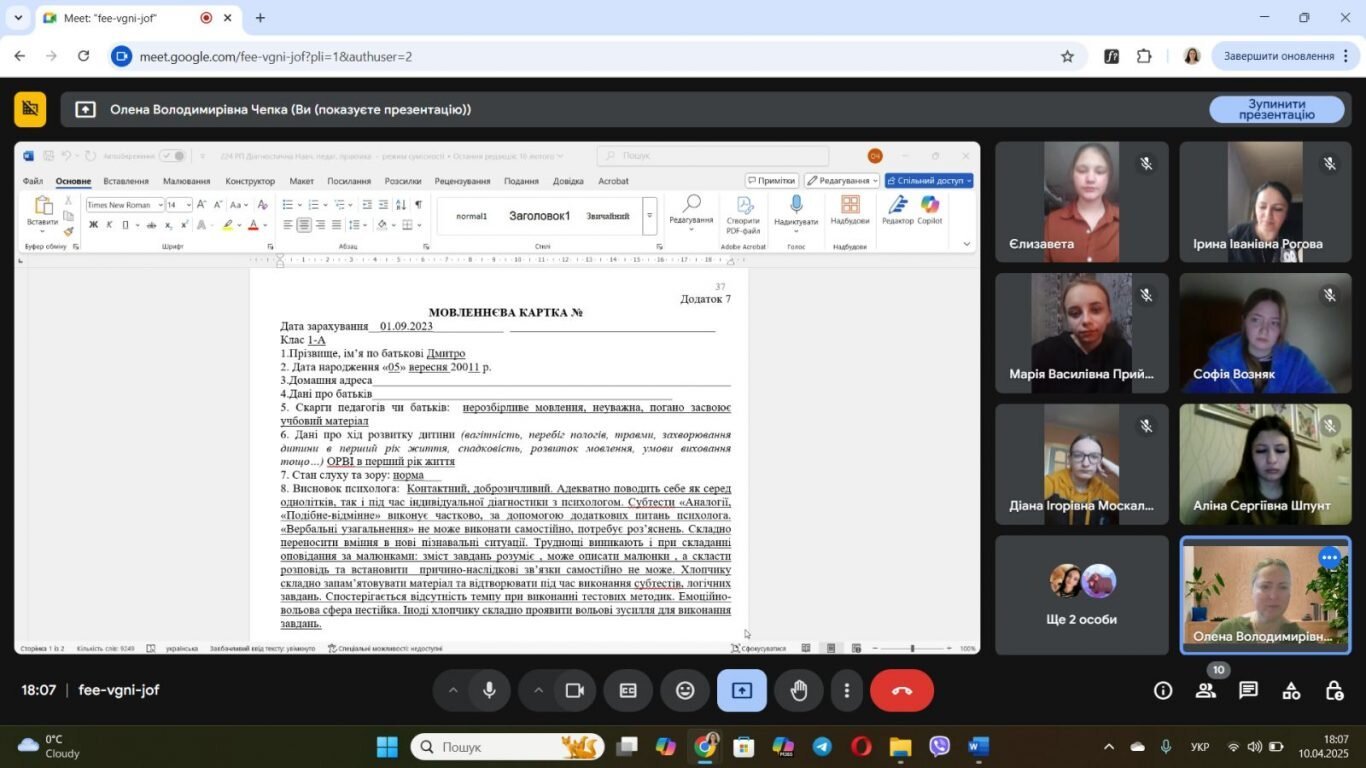Toggle the Meet microphone on or off
Image resolution: width=1366 pixels, height=768 pixels.
tap(489, 690)
